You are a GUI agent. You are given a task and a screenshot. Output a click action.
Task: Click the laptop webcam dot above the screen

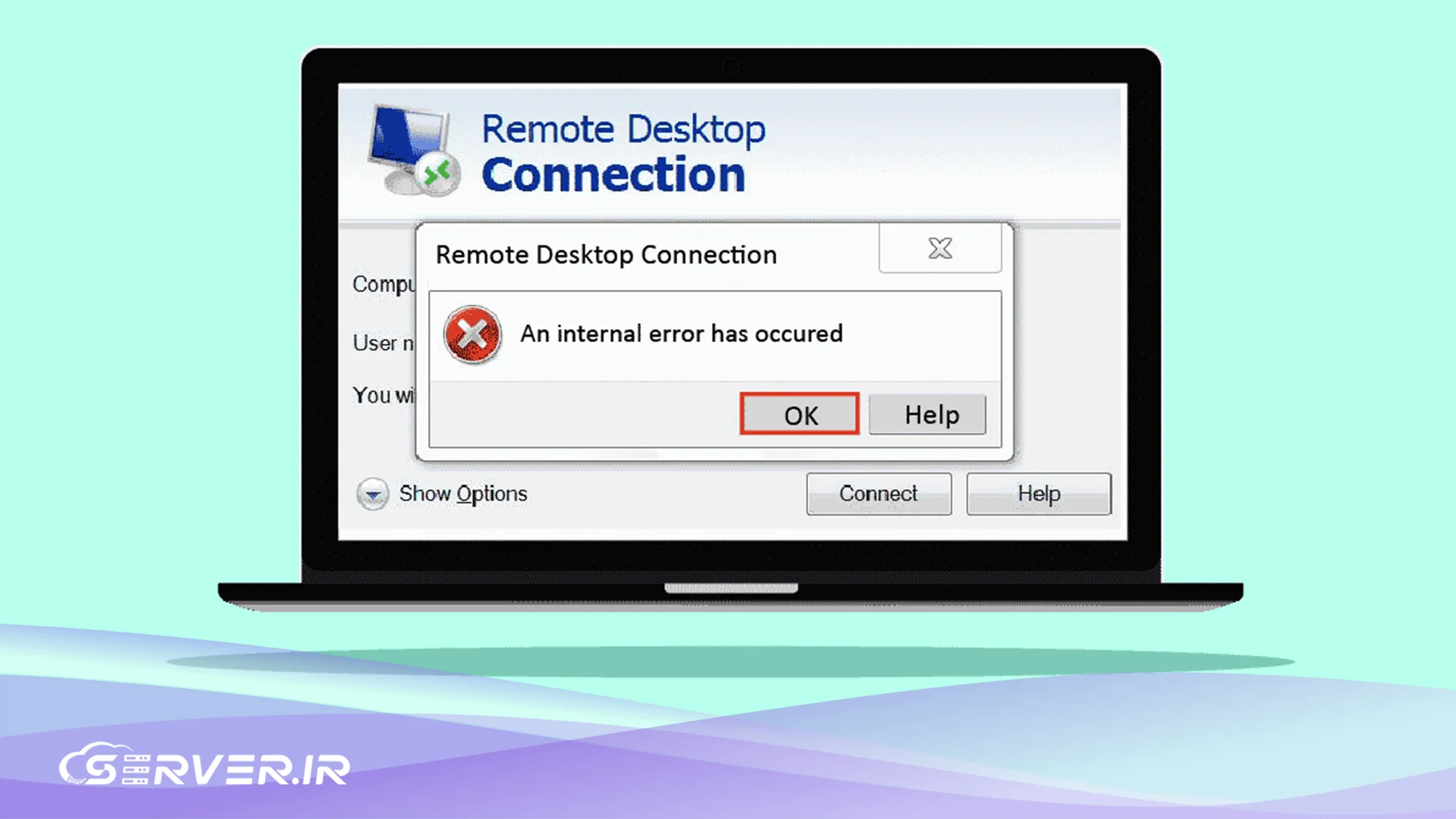click(730, 66)
